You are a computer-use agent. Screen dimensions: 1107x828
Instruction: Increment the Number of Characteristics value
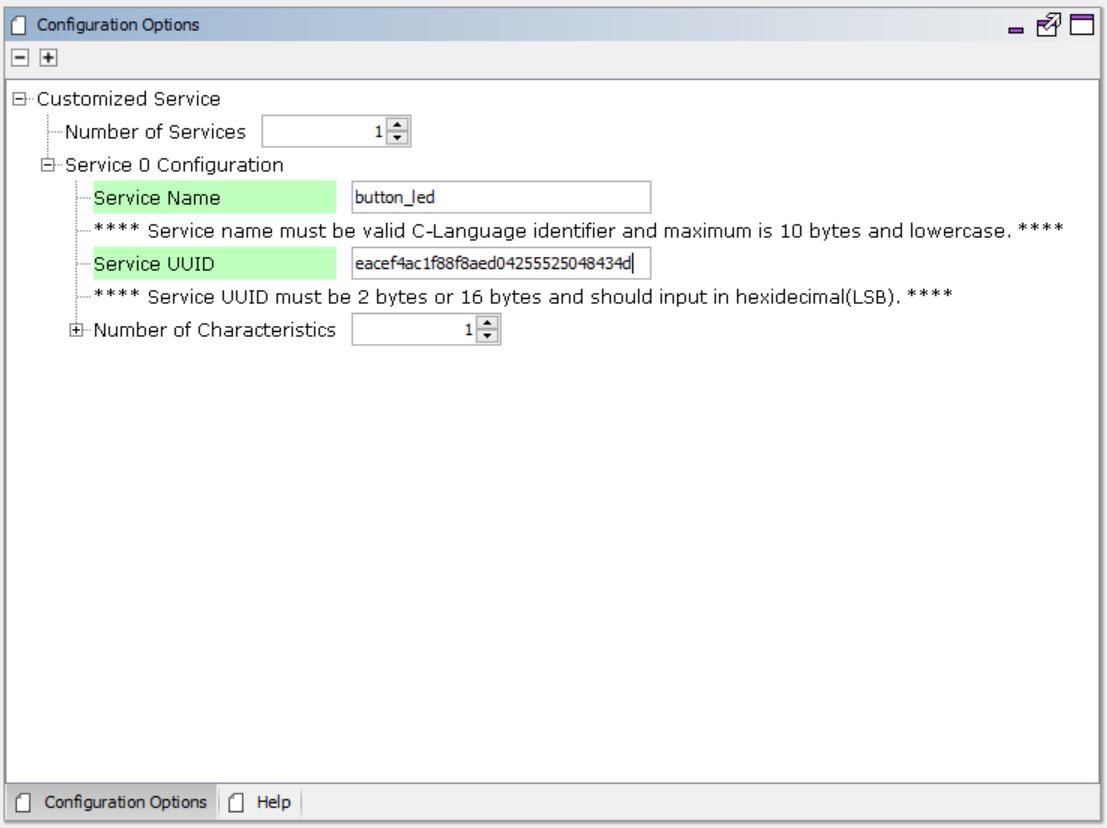tap(487, 323)
